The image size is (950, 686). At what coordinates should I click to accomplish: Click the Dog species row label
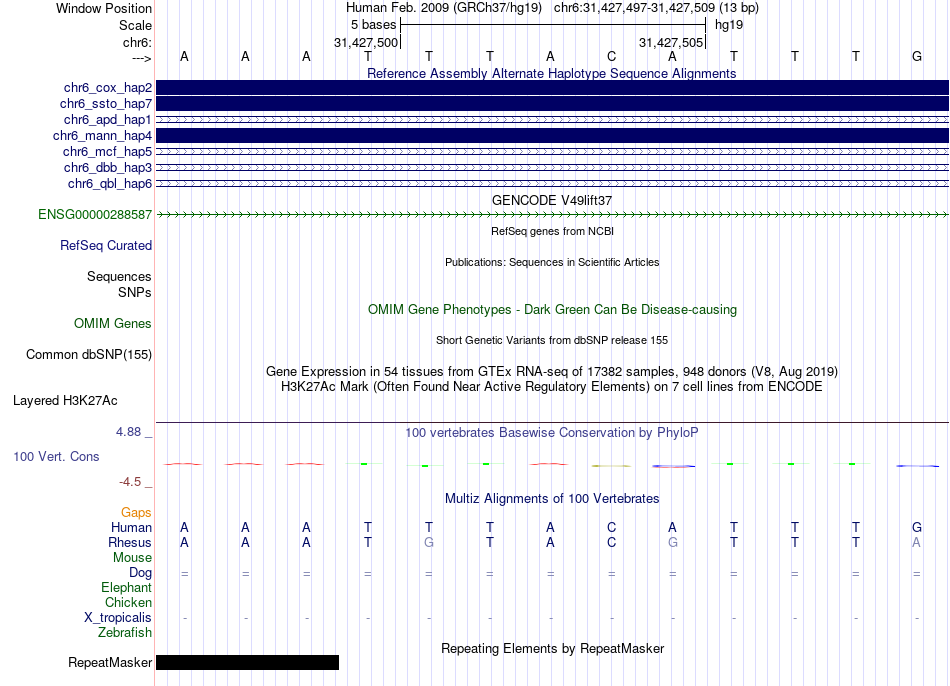[140, 573]
